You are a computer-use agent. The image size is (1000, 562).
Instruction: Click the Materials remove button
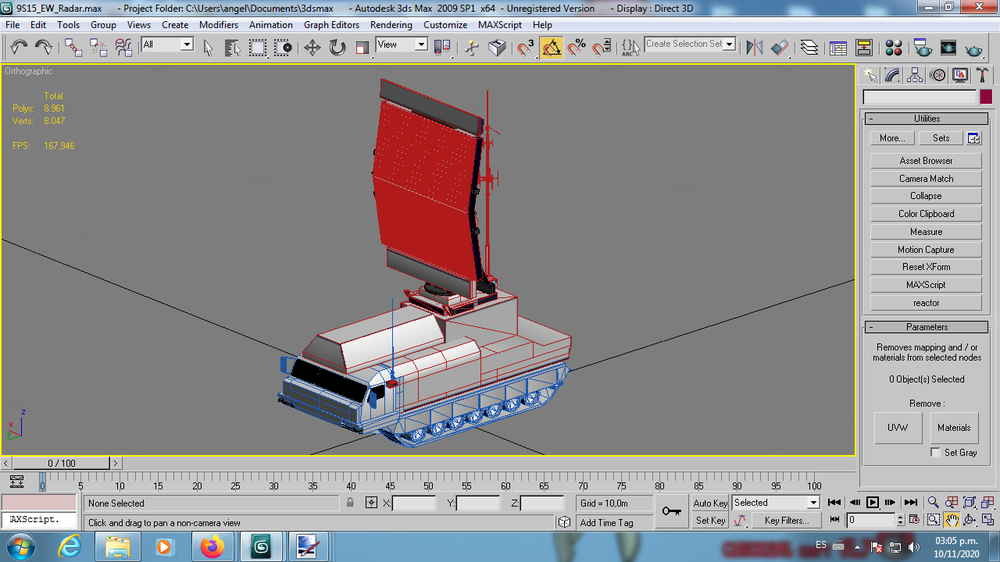pyautogui.click(x=953, y=427)
